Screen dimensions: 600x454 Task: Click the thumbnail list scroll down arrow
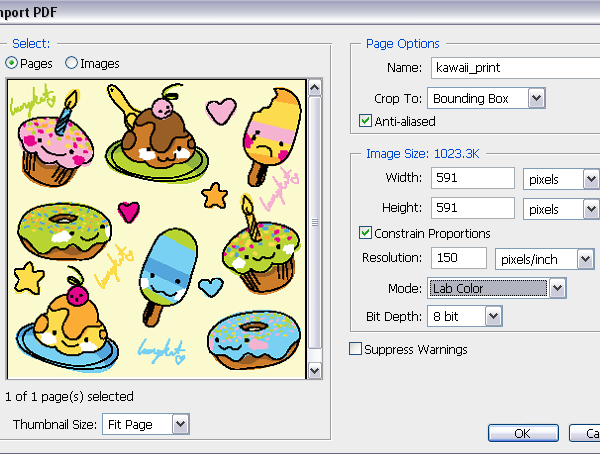(315, 371)
